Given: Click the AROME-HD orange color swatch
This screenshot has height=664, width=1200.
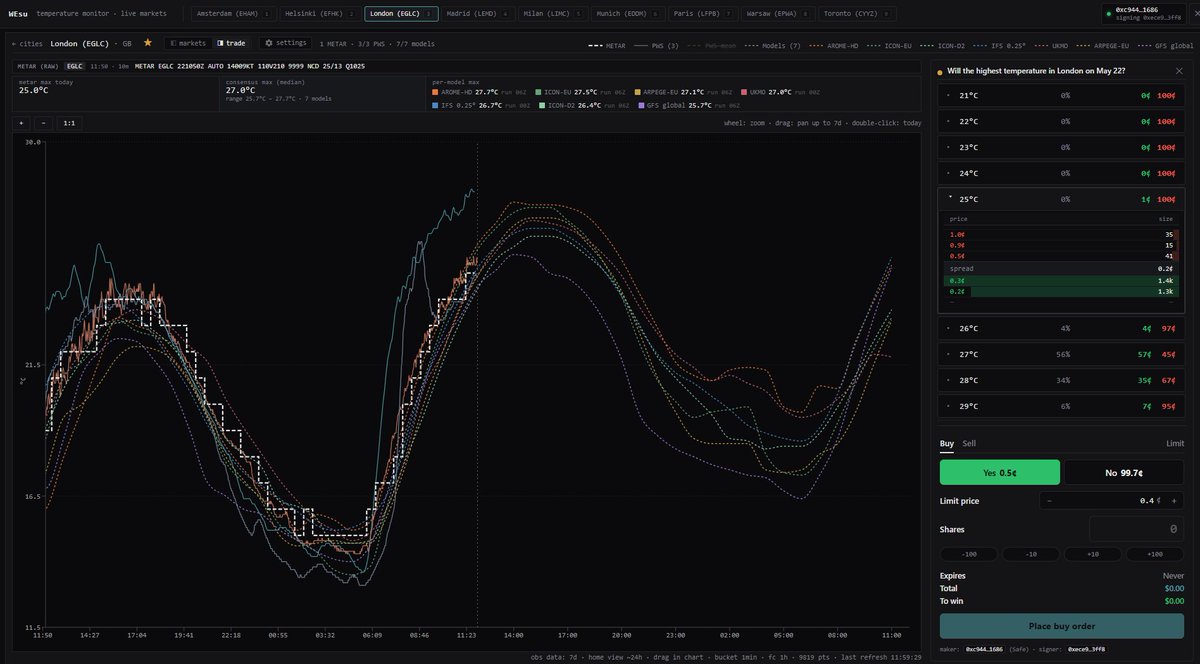Looking at the screenshot, I should click(436, 91).
